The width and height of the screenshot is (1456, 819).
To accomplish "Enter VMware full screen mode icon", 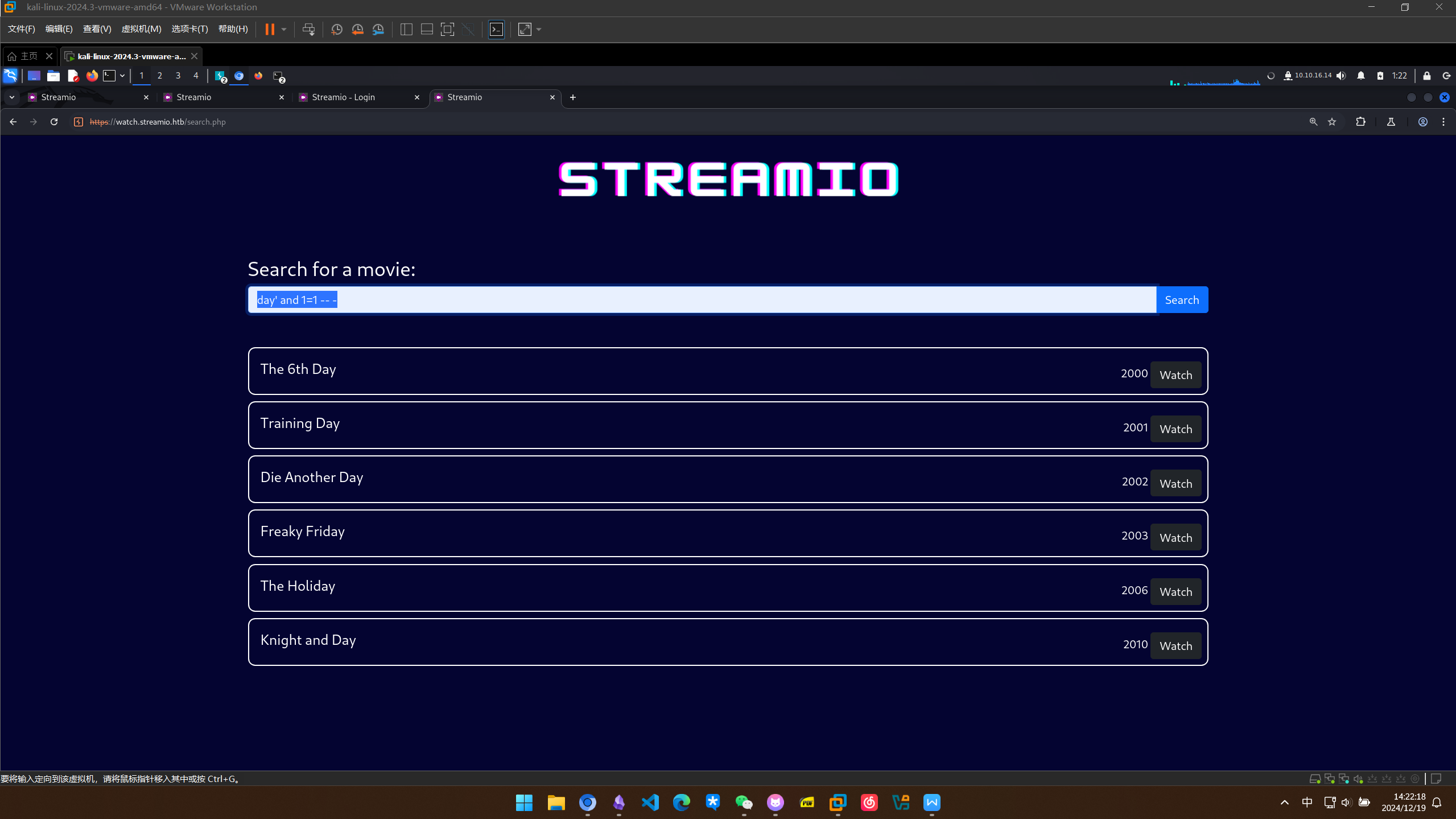I will coord(447,30).
